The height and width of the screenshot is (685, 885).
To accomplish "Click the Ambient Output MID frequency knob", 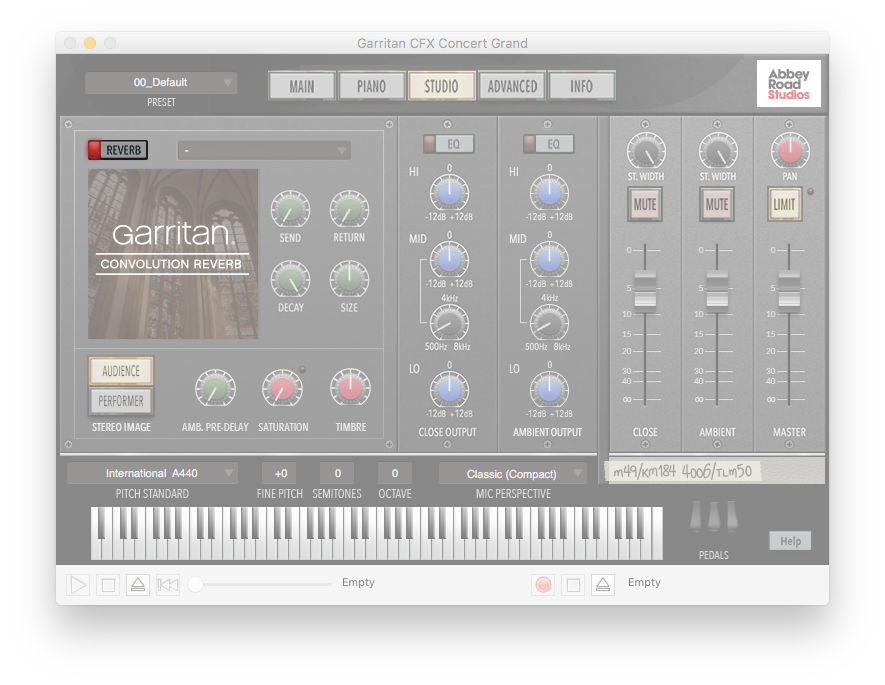I will 549,323.
